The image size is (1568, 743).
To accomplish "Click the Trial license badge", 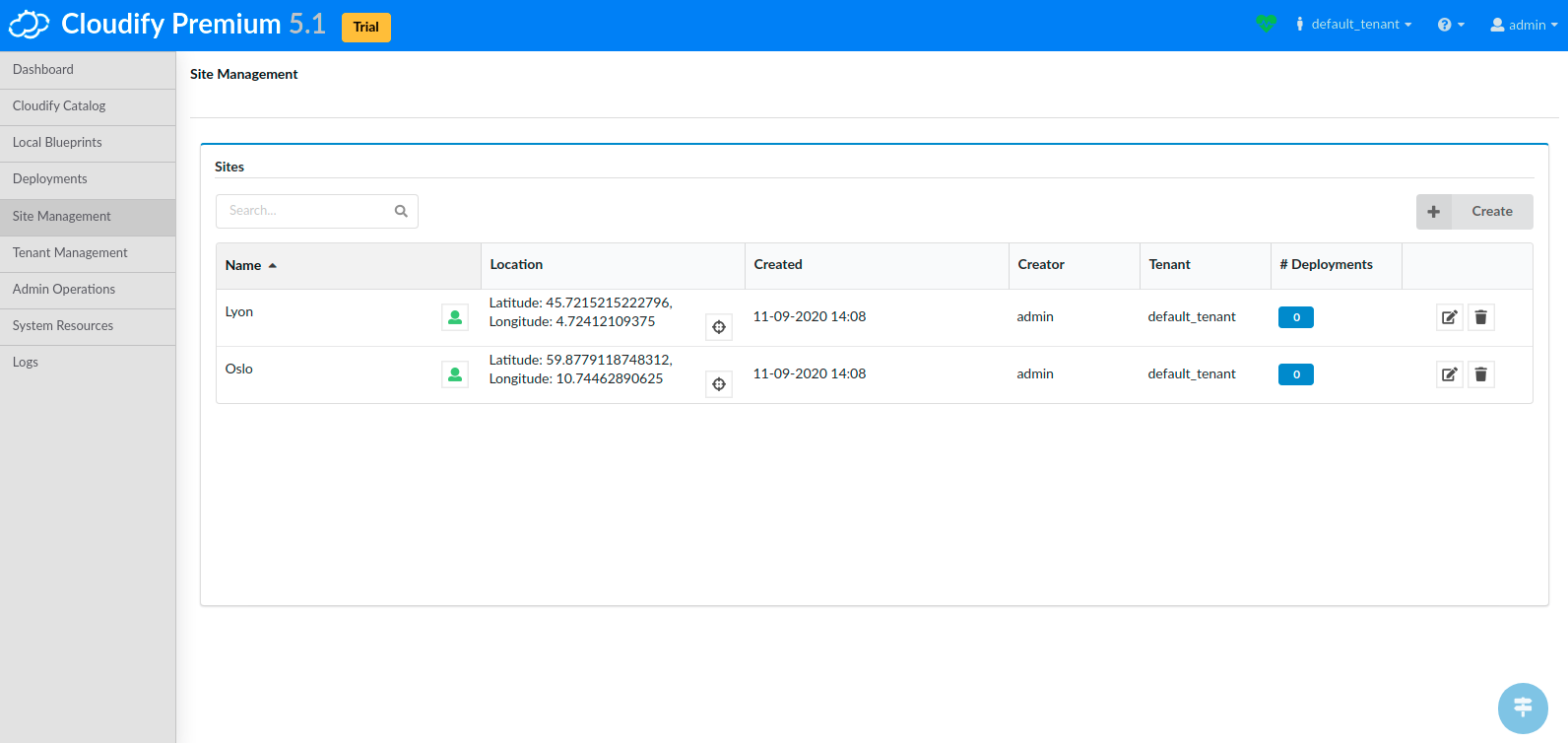I will [366, 27].
